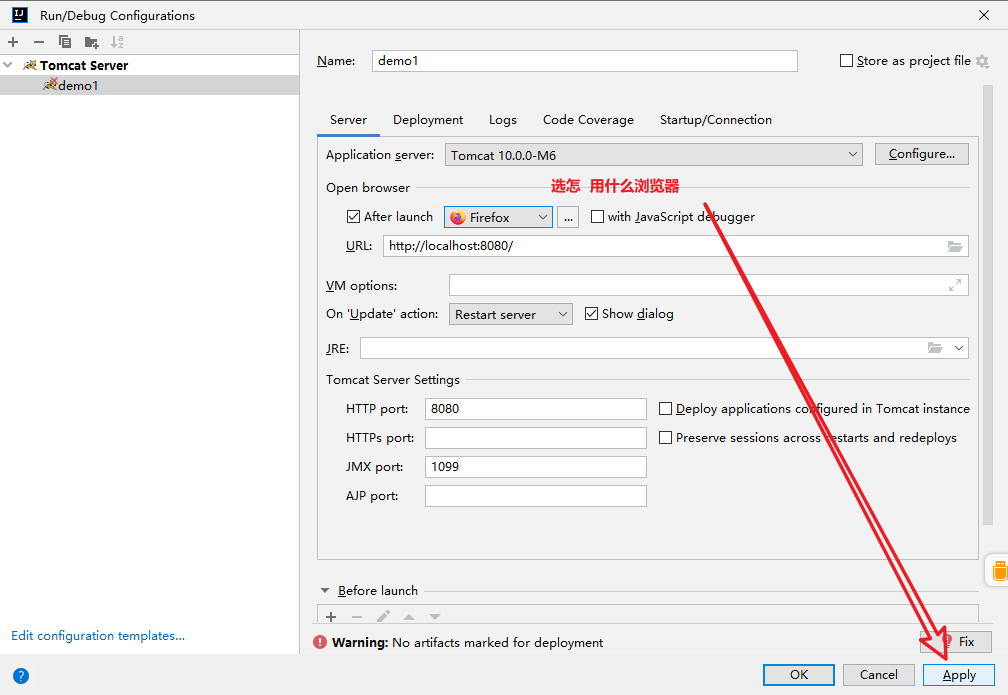
Task: Confirm with the OK button
Action: pos(798,674)
